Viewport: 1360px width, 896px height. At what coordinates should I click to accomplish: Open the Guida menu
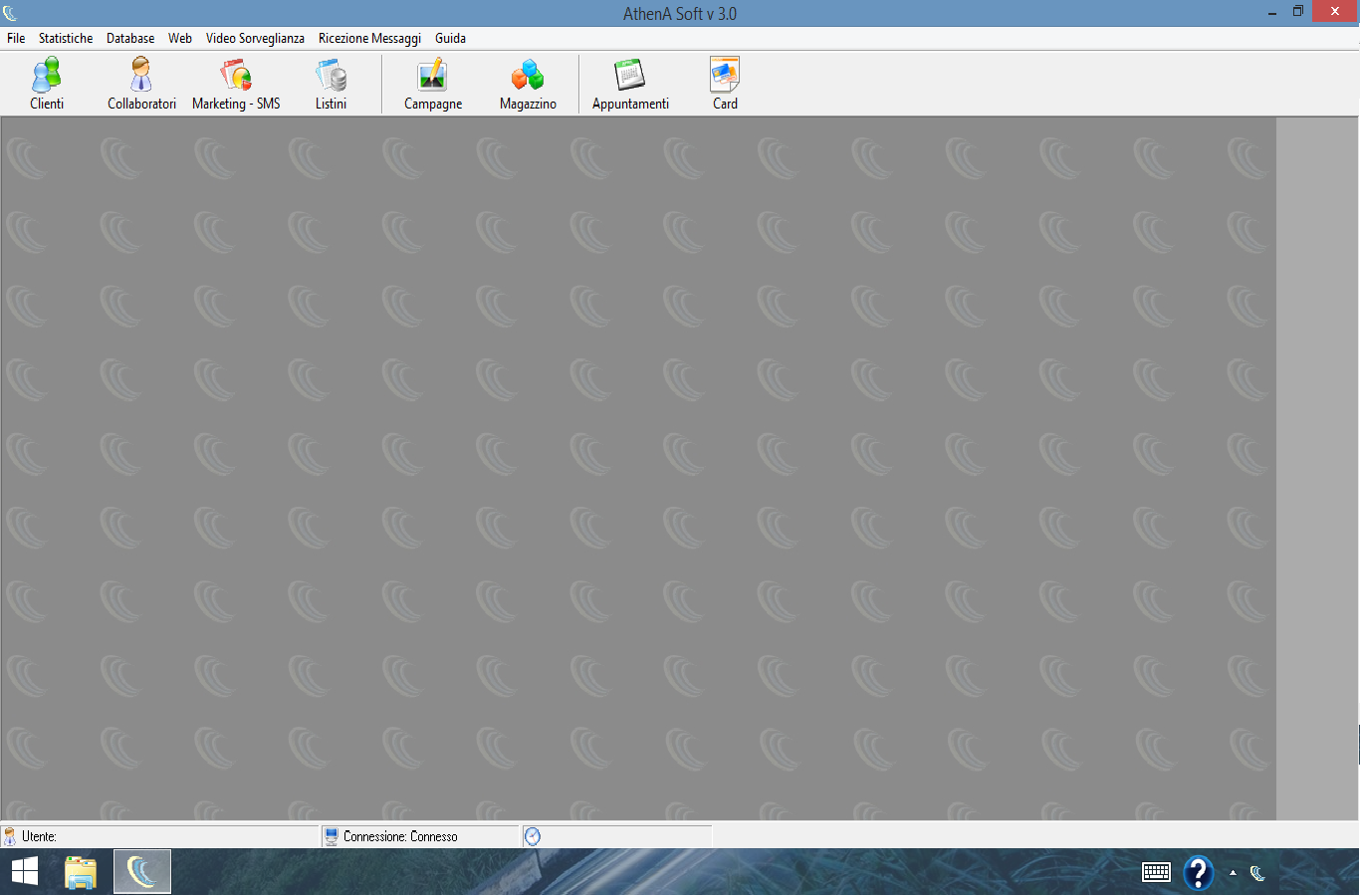(x=450, y=38)
